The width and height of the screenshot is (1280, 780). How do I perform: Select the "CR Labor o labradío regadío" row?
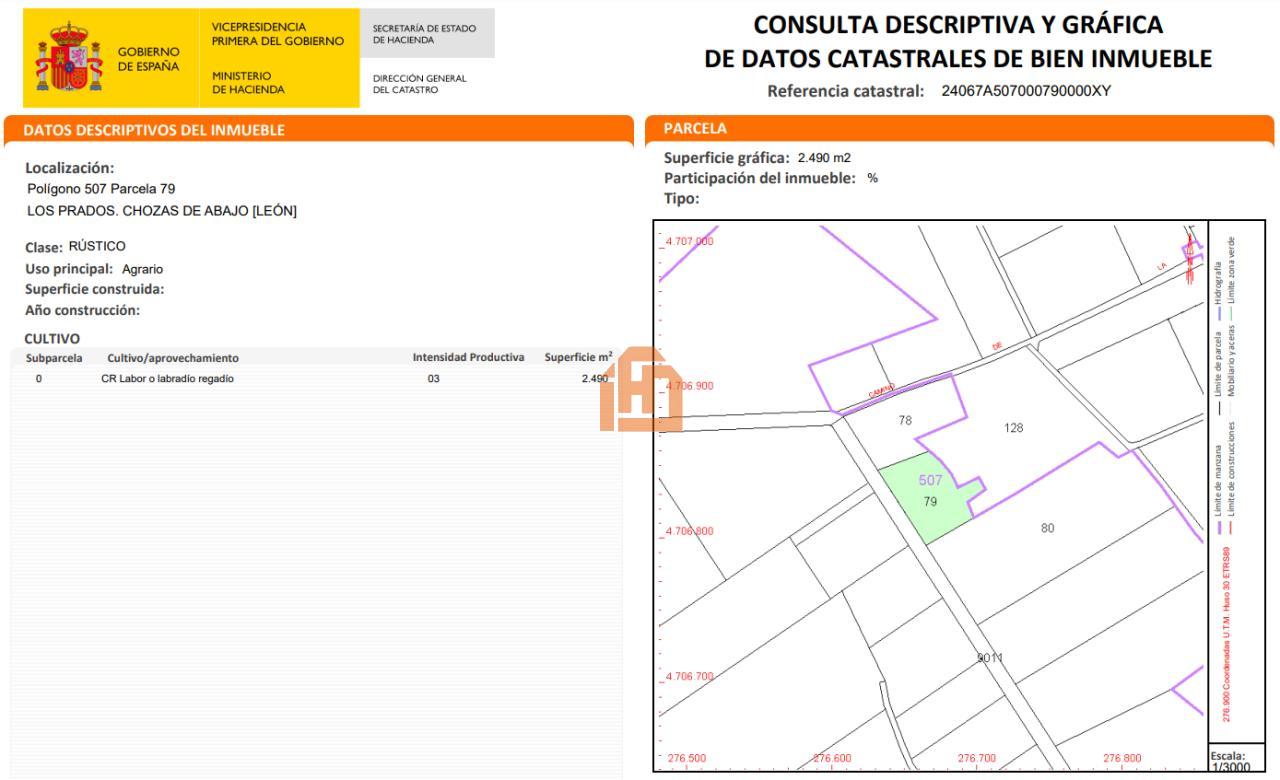(x=168, y=379)
